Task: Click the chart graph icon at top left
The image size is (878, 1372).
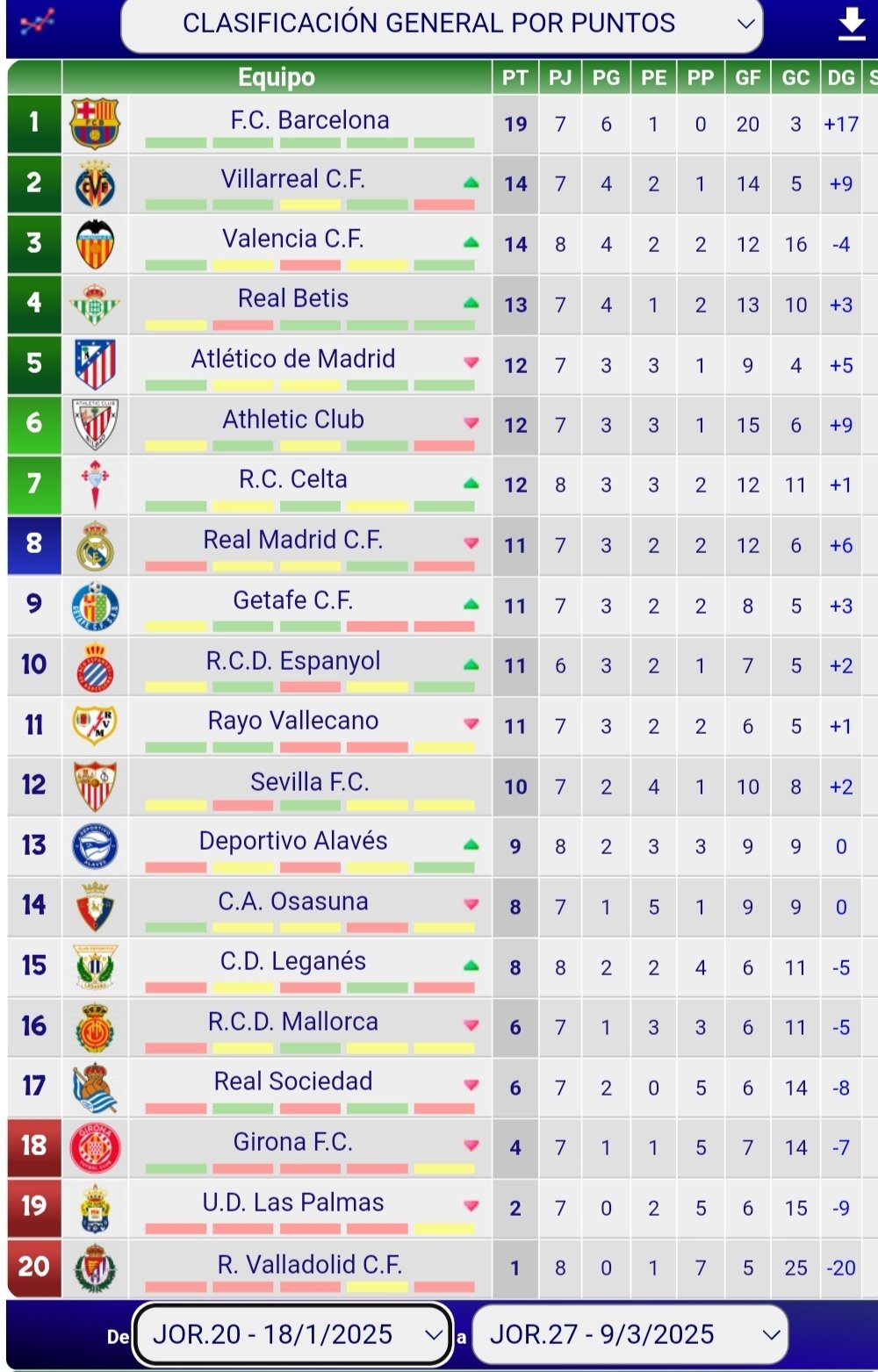Action: click(x=36, y=21)
